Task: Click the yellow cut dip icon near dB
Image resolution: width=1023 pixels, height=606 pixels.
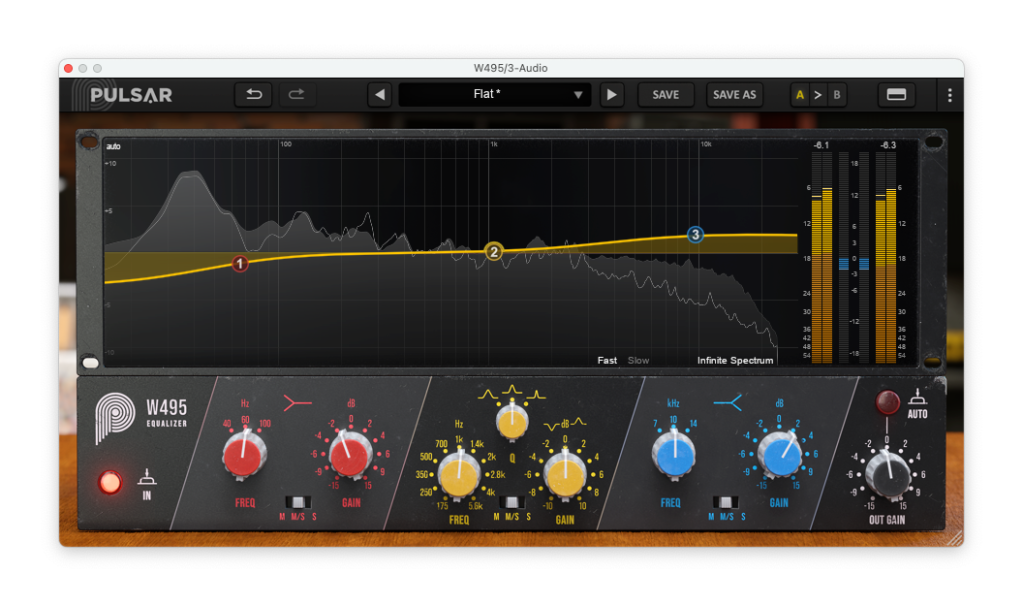Action: click(551, 426)
